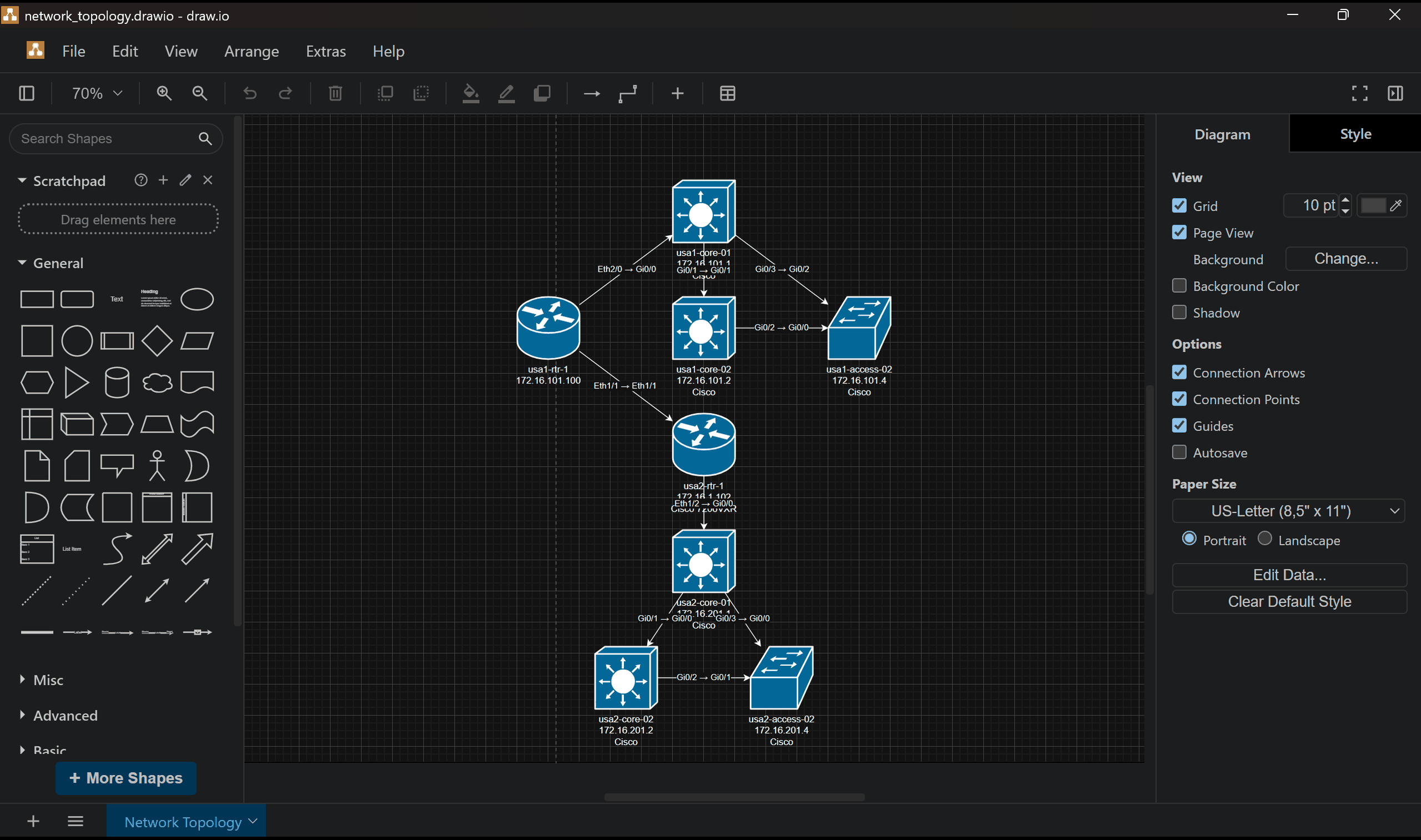
Task: Open the grid color swatch
Action: click(1382, 205)
